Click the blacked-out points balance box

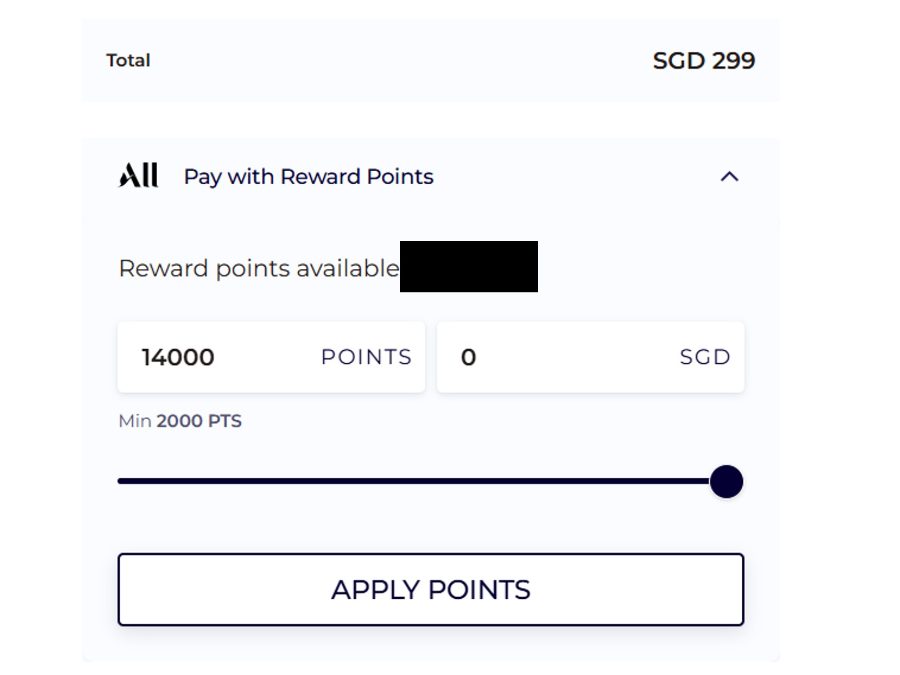tap(468, 266)
